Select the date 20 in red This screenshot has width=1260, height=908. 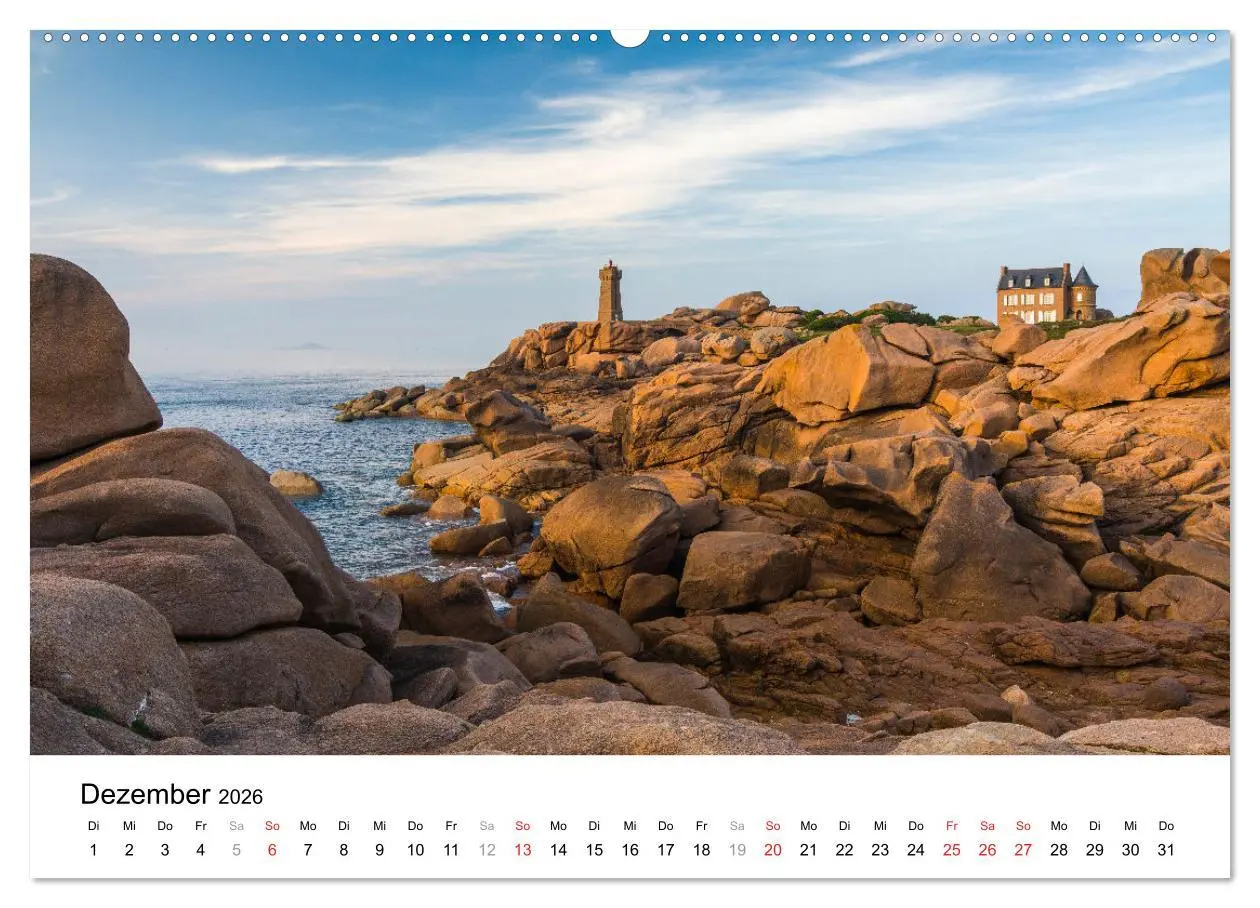[x=772, y=850]
